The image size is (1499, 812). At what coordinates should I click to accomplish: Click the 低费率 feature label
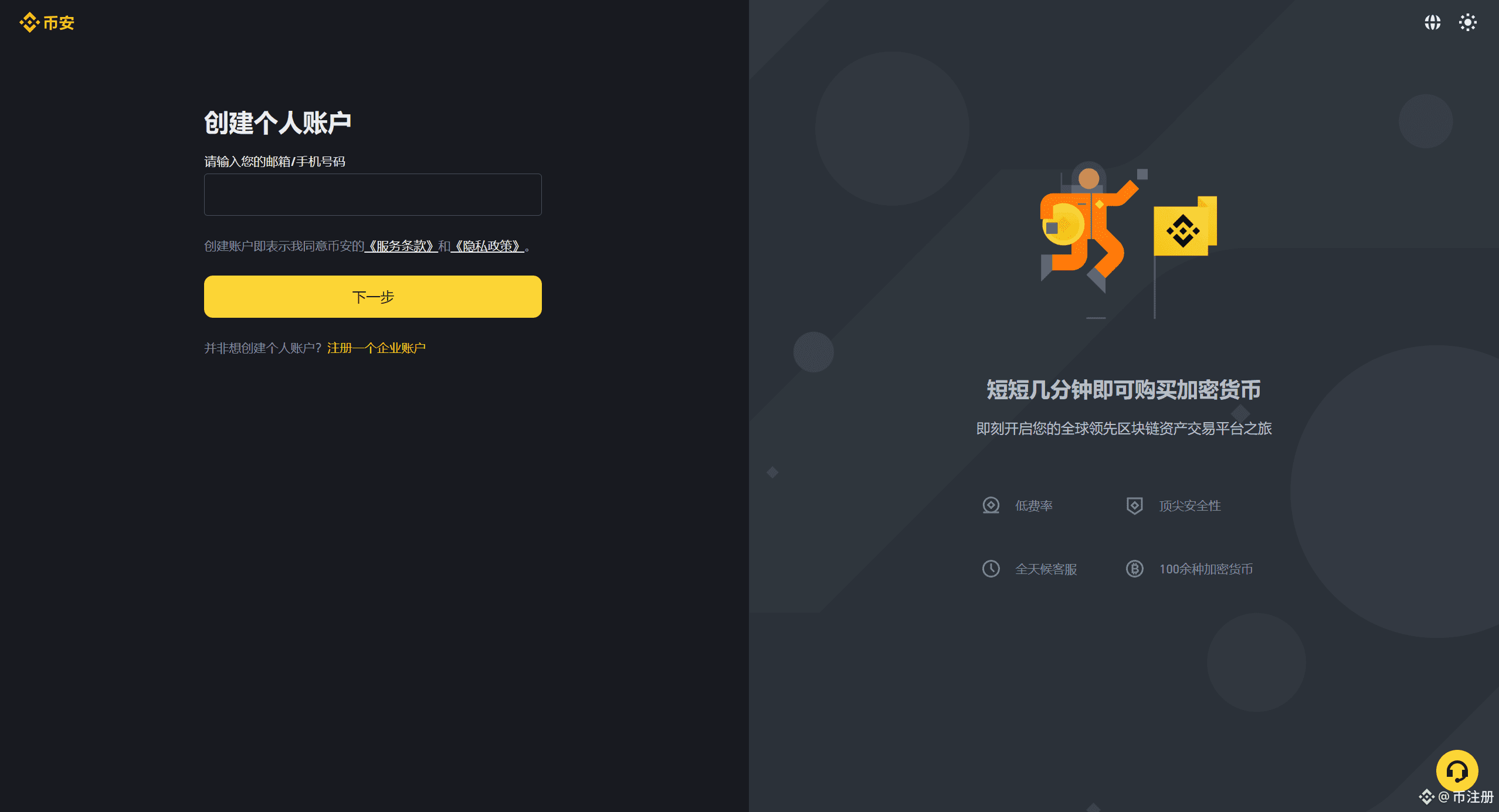pos(1034,506)
